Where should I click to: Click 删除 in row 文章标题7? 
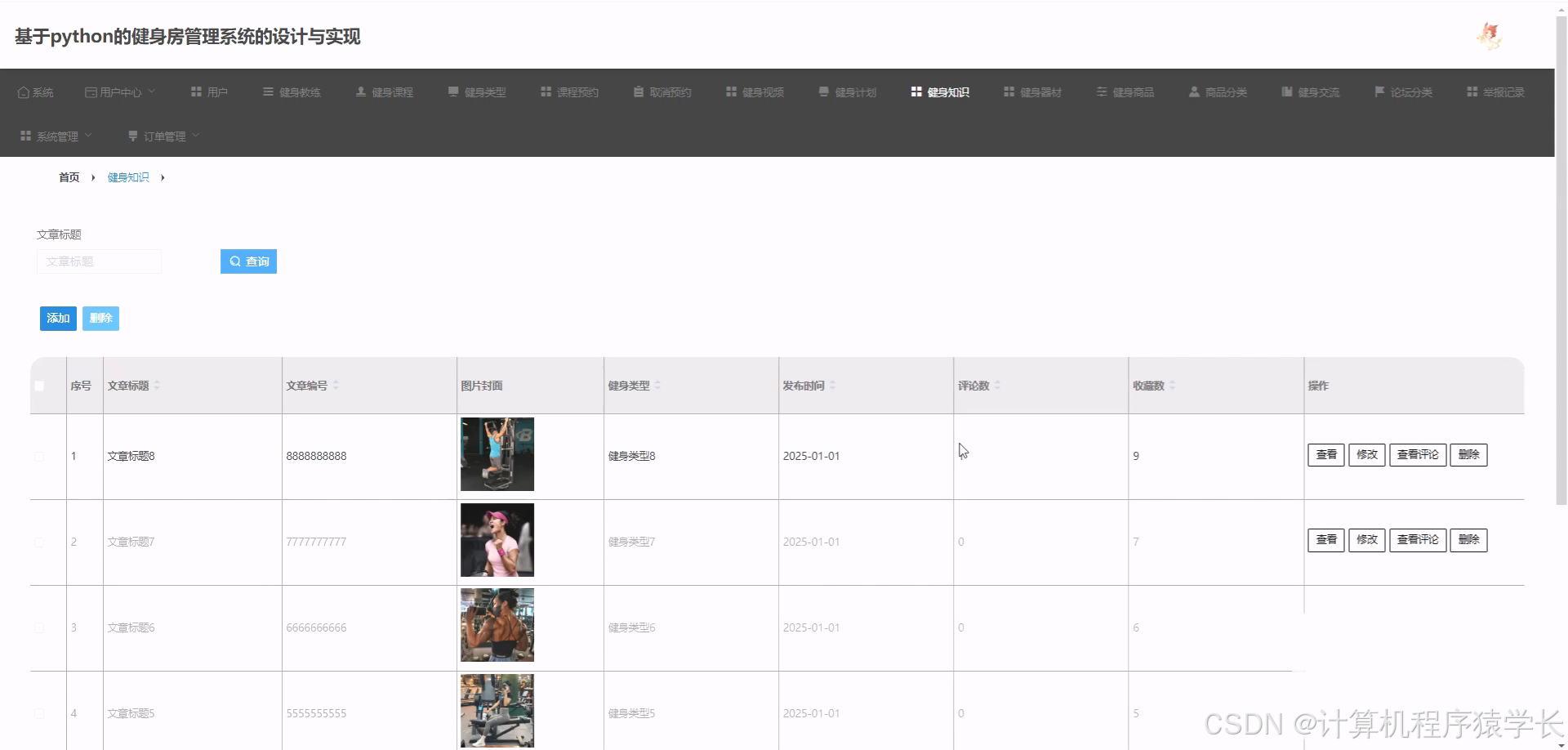1468,539
